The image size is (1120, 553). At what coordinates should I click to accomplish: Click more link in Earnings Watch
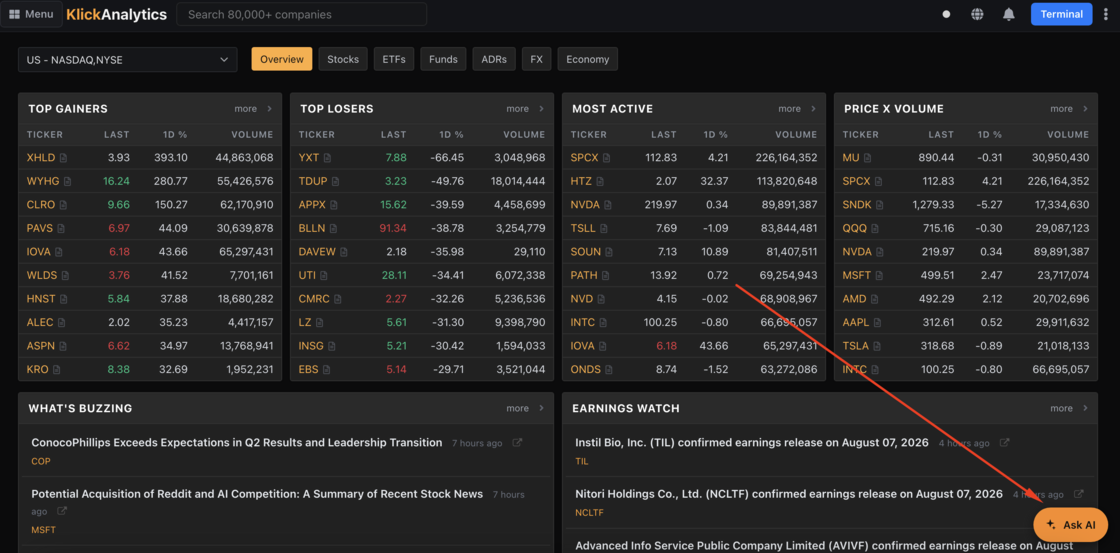[x=1061, y=409]
